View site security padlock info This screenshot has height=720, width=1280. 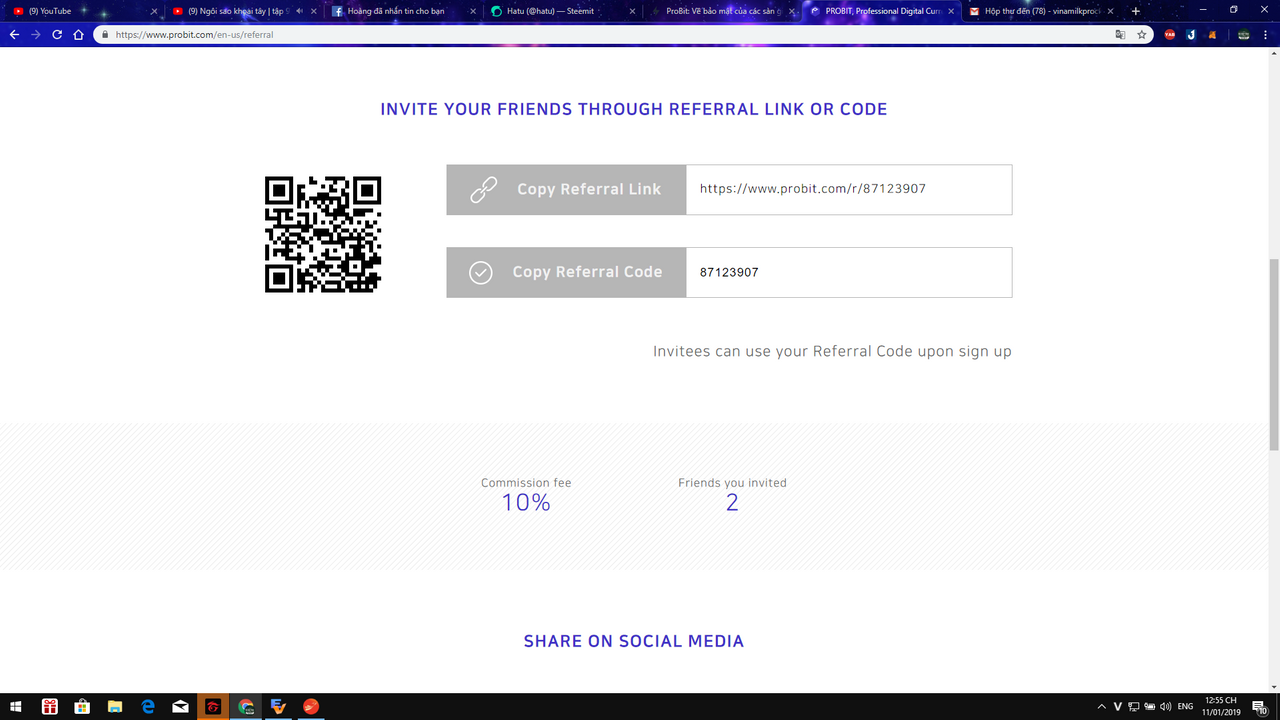pyautogui.click(x=105, y=34)
